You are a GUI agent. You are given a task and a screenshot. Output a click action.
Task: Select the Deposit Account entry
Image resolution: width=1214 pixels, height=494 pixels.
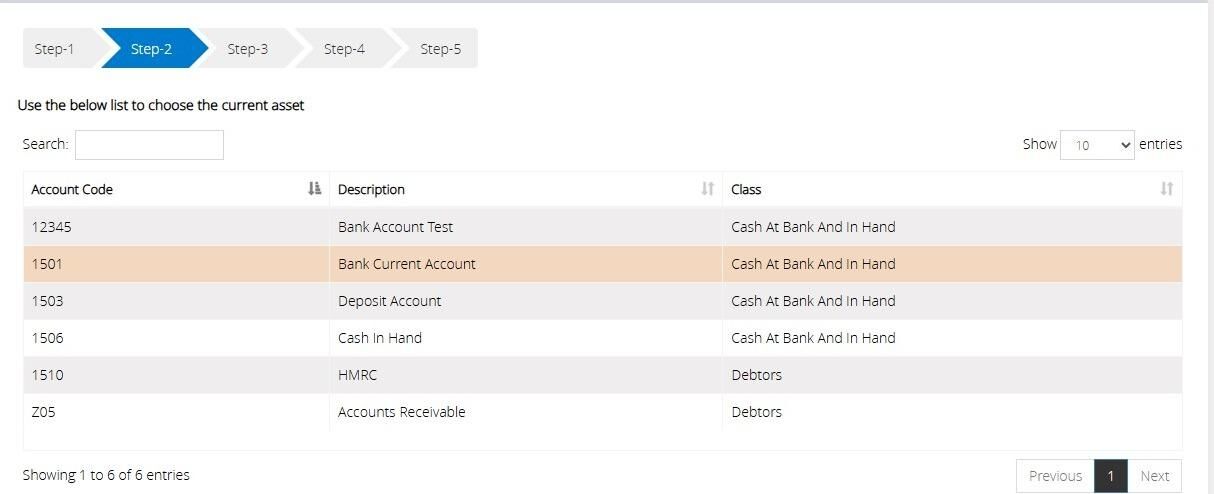coord(602,301)
